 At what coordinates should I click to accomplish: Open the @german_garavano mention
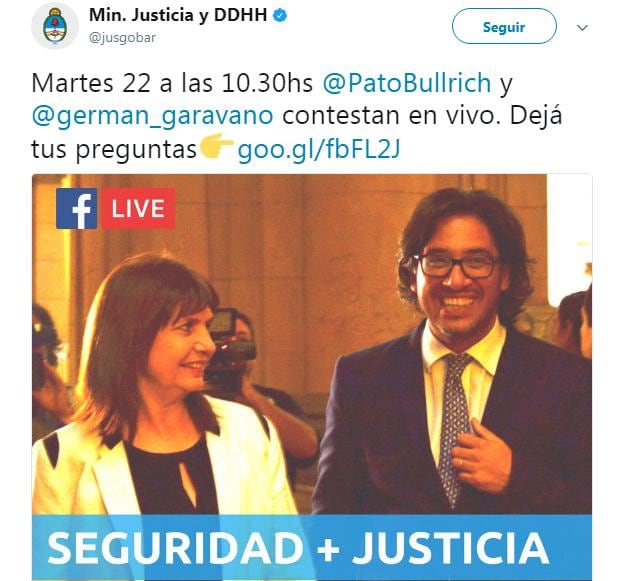(x=152, y=116)
